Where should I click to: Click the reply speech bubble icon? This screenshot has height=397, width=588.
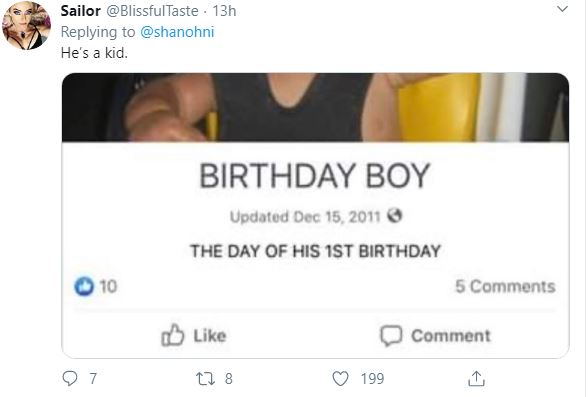(70, 378)
